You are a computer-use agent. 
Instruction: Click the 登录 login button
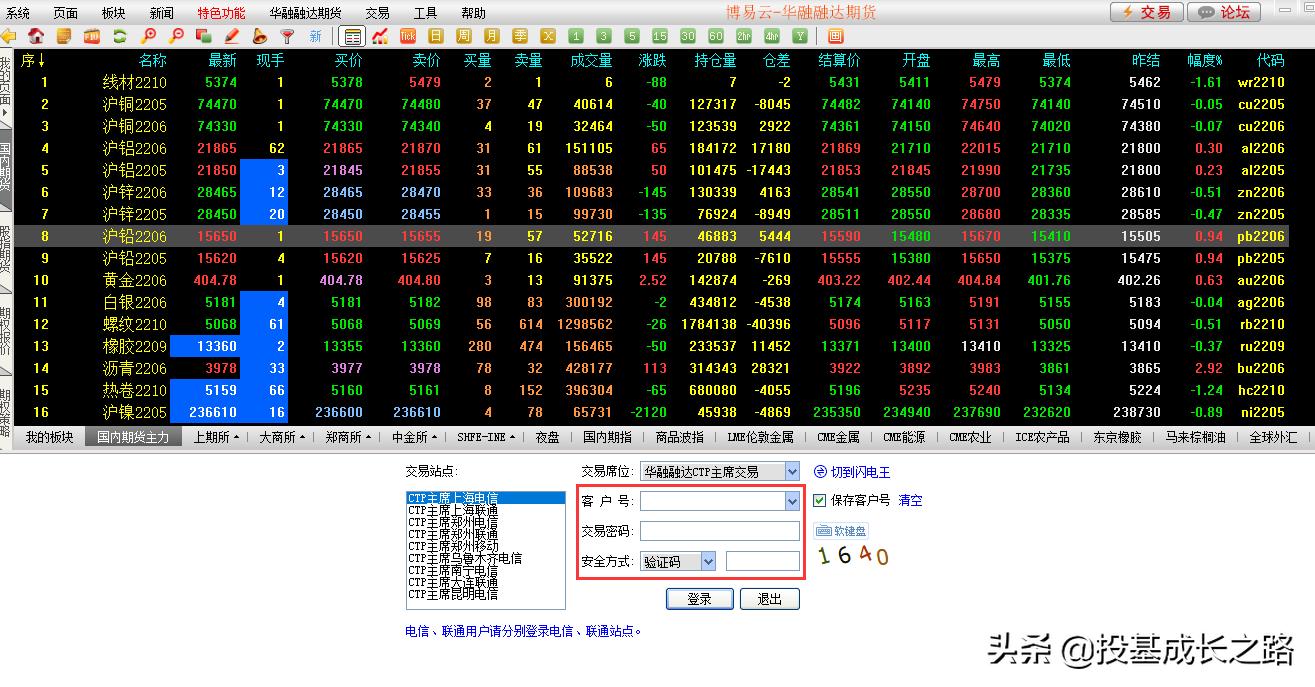point(698,598)
